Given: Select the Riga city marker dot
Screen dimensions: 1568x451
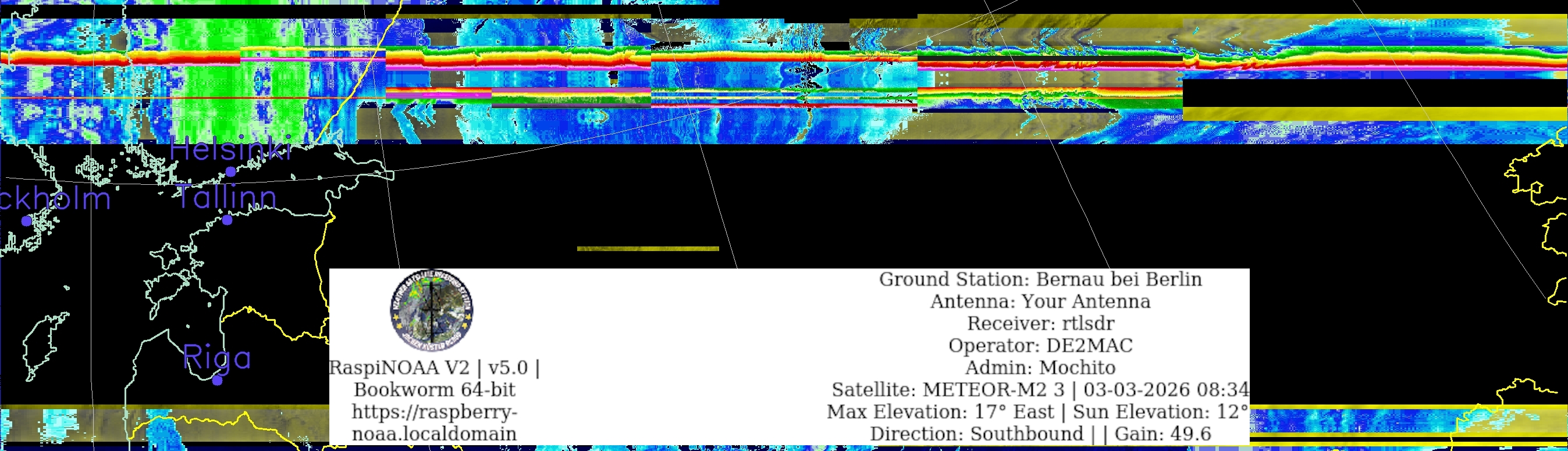Looking at the screenshot, I should point(217,381).
